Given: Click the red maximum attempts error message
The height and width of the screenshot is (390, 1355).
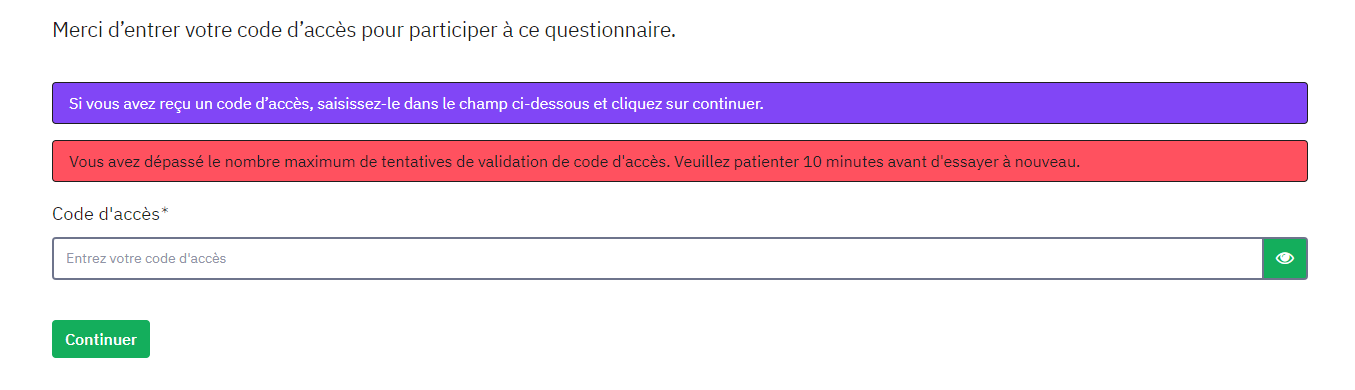Looking at the screenshot, I should click(x=680, y=161).
